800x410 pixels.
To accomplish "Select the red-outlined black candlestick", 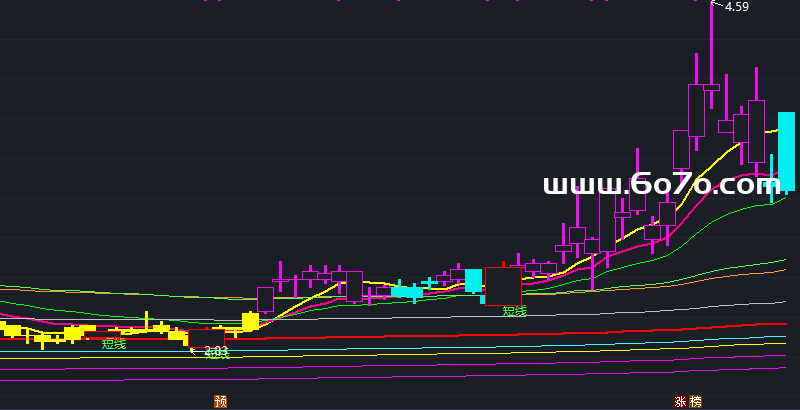I will [504, 285].
